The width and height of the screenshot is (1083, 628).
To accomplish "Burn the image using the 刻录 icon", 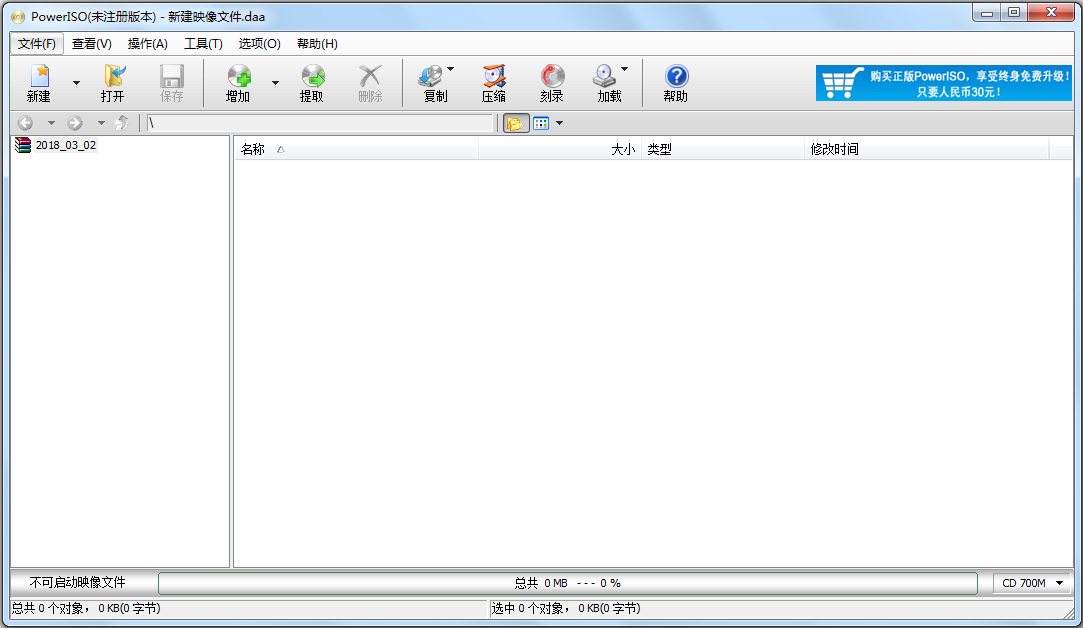I will [x=550, y=82].
